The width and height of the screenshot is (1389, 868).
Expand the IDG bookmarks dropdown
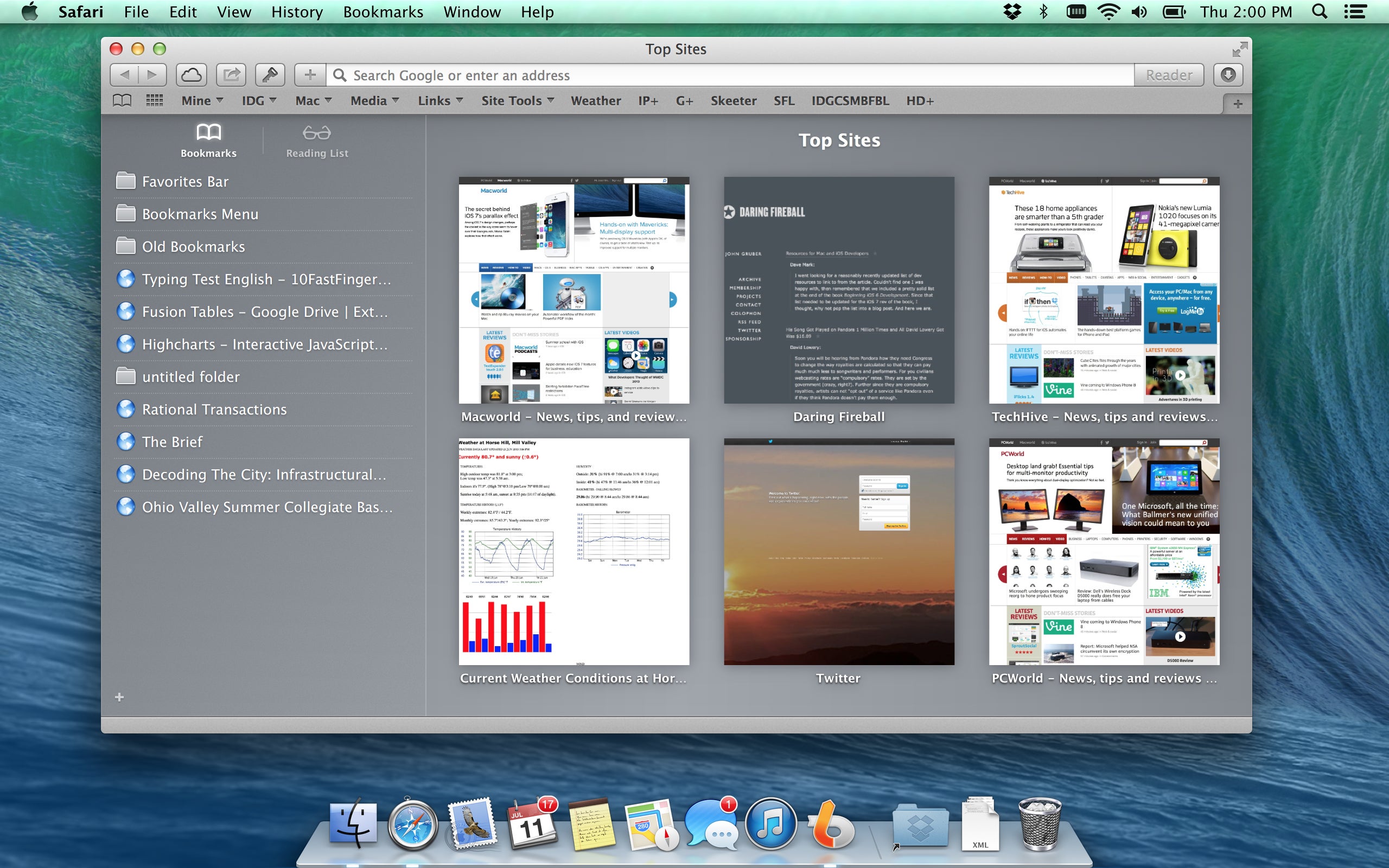[259, 101]
